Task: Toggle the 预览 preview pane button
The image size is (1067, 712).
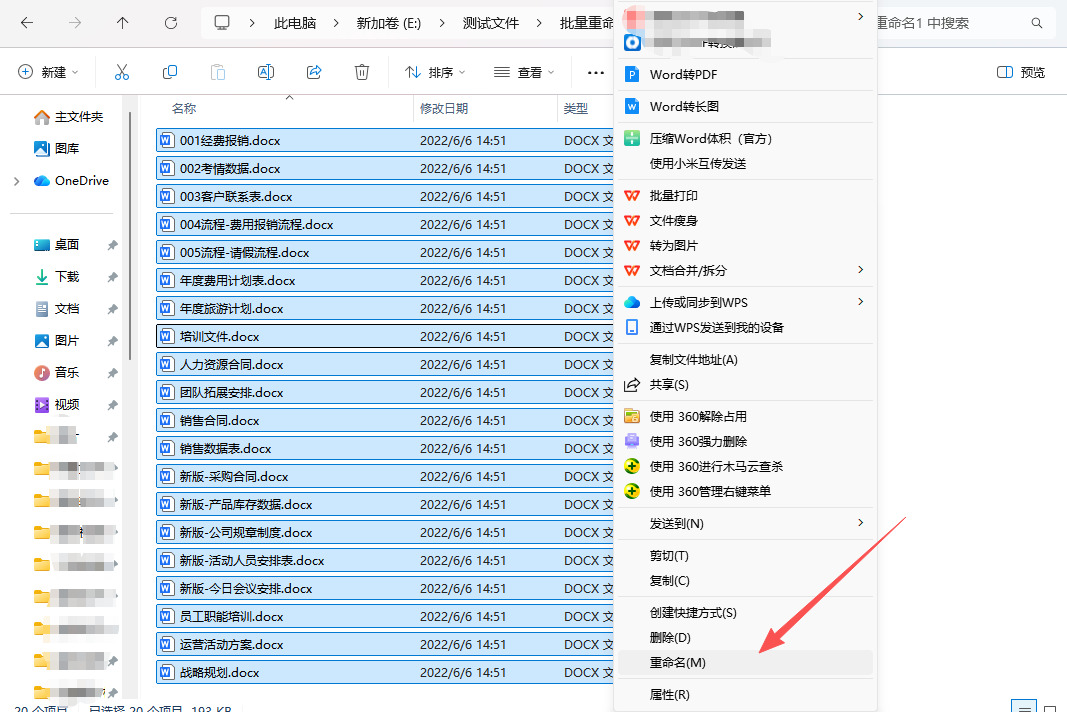Action: click(x=1021, y=72)
